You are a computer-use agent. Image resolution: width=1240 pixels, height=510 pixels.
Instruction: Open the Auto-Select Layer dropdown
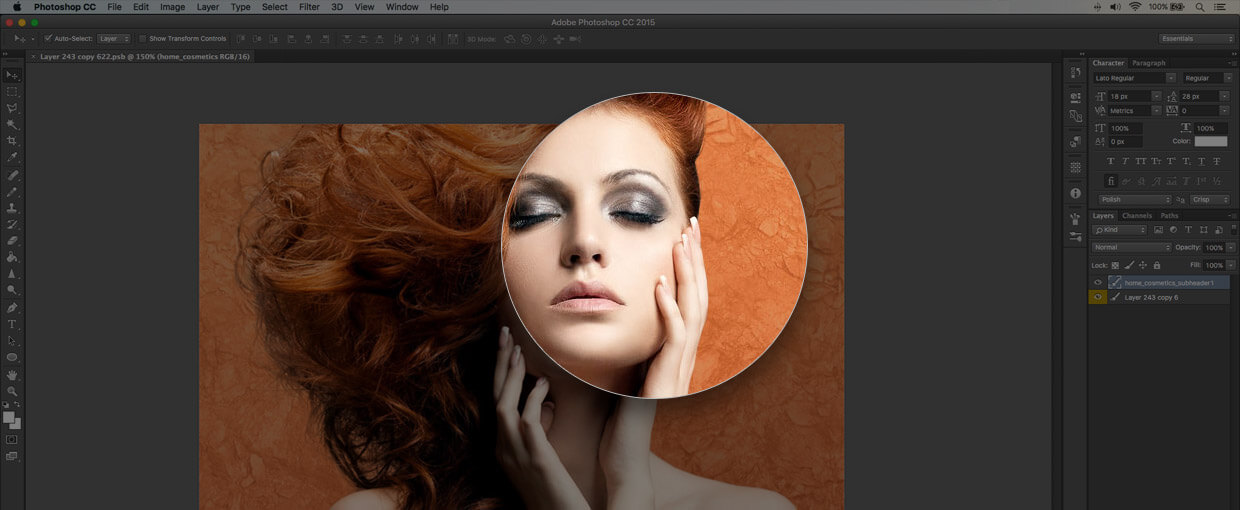113,39
